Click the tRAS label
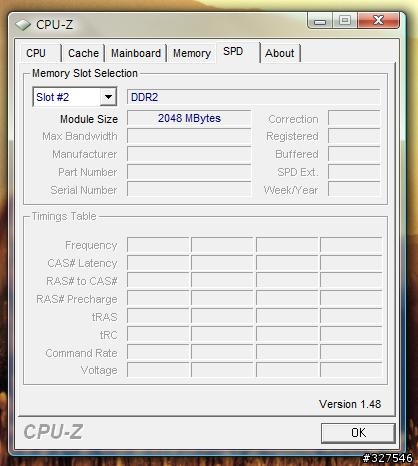The image size is (418, 466). point(105,317)
